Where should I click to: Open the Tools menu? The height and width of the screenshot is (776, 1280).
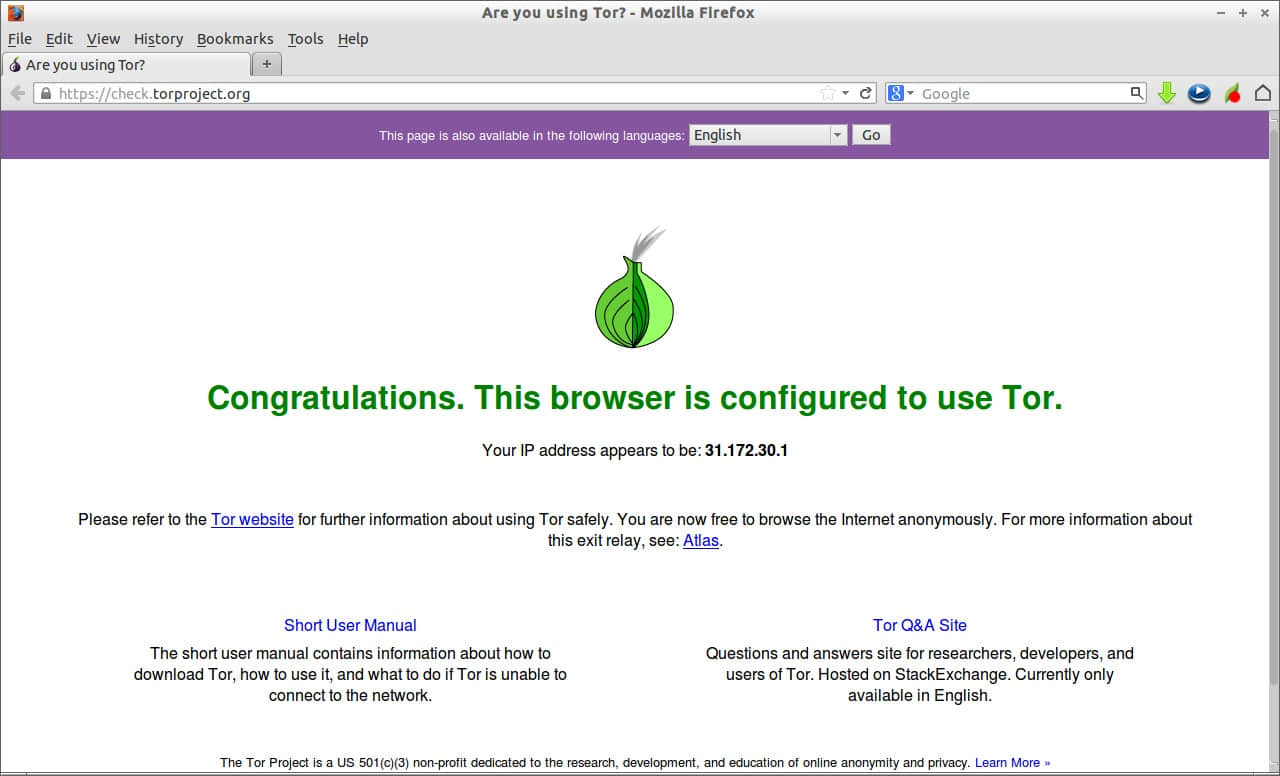(305, 39)
